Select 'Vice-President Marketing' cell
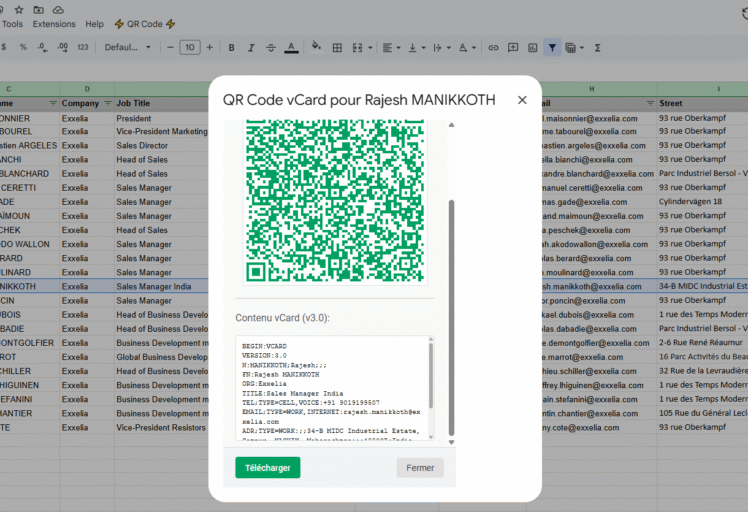The height and width of the screenshot is (512, 748). tap(162, 131)
